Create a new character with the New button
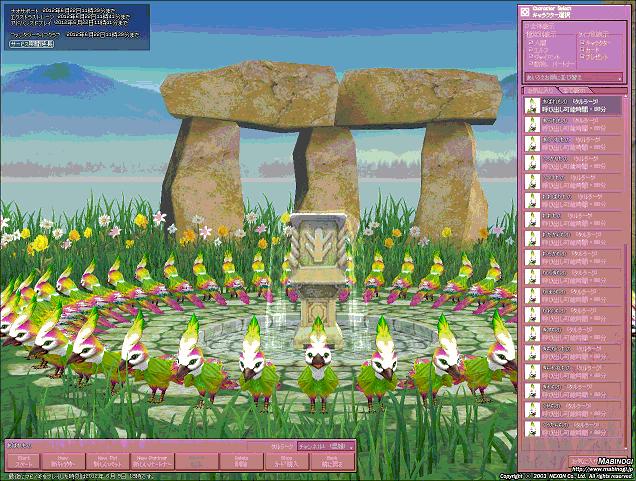This screenshot has height=481, width=636. (x=63, y=461)
